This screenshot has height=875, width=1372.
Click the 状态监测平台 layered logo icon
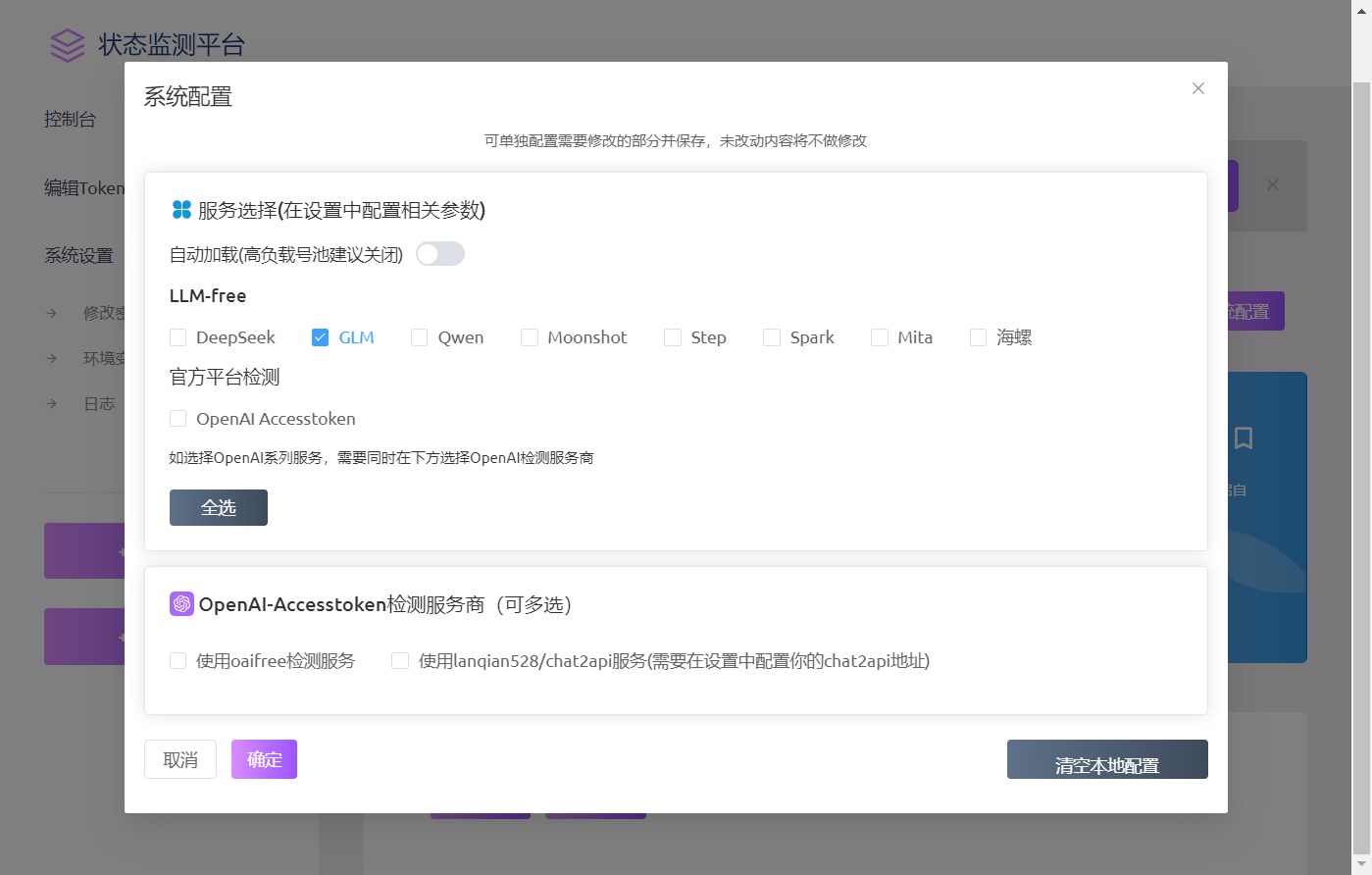(65, 44)
